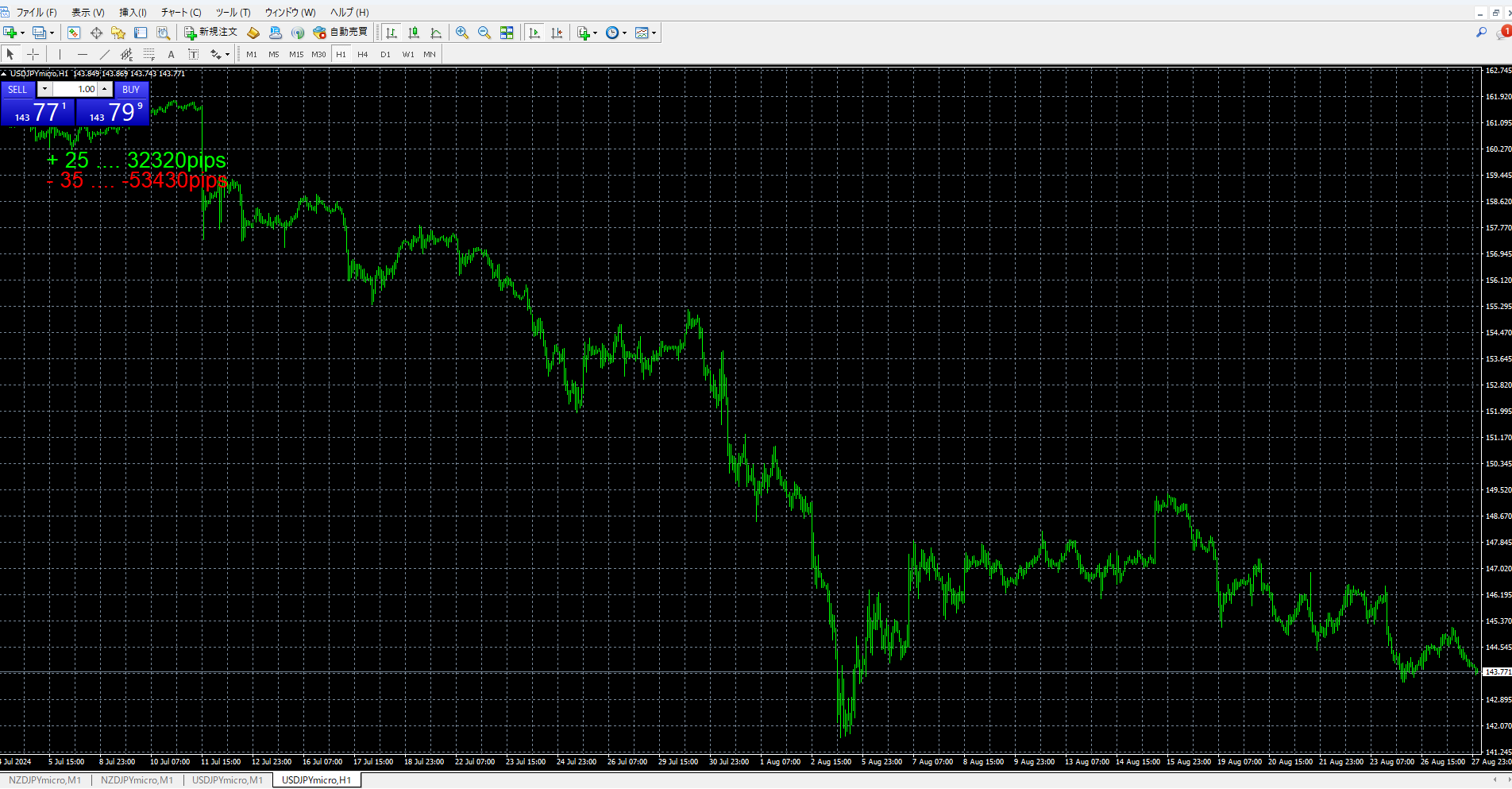The width and height of the screenshot is (1512, 789).
Task: Select the text label tool
Action: (193, 54)
